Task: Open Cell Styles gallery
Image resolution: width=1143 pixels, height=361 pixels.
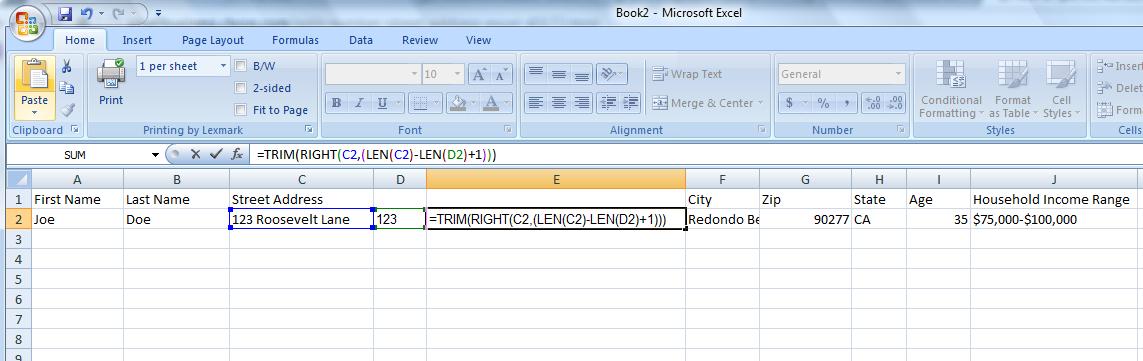Action: [x=1060, y=88]
